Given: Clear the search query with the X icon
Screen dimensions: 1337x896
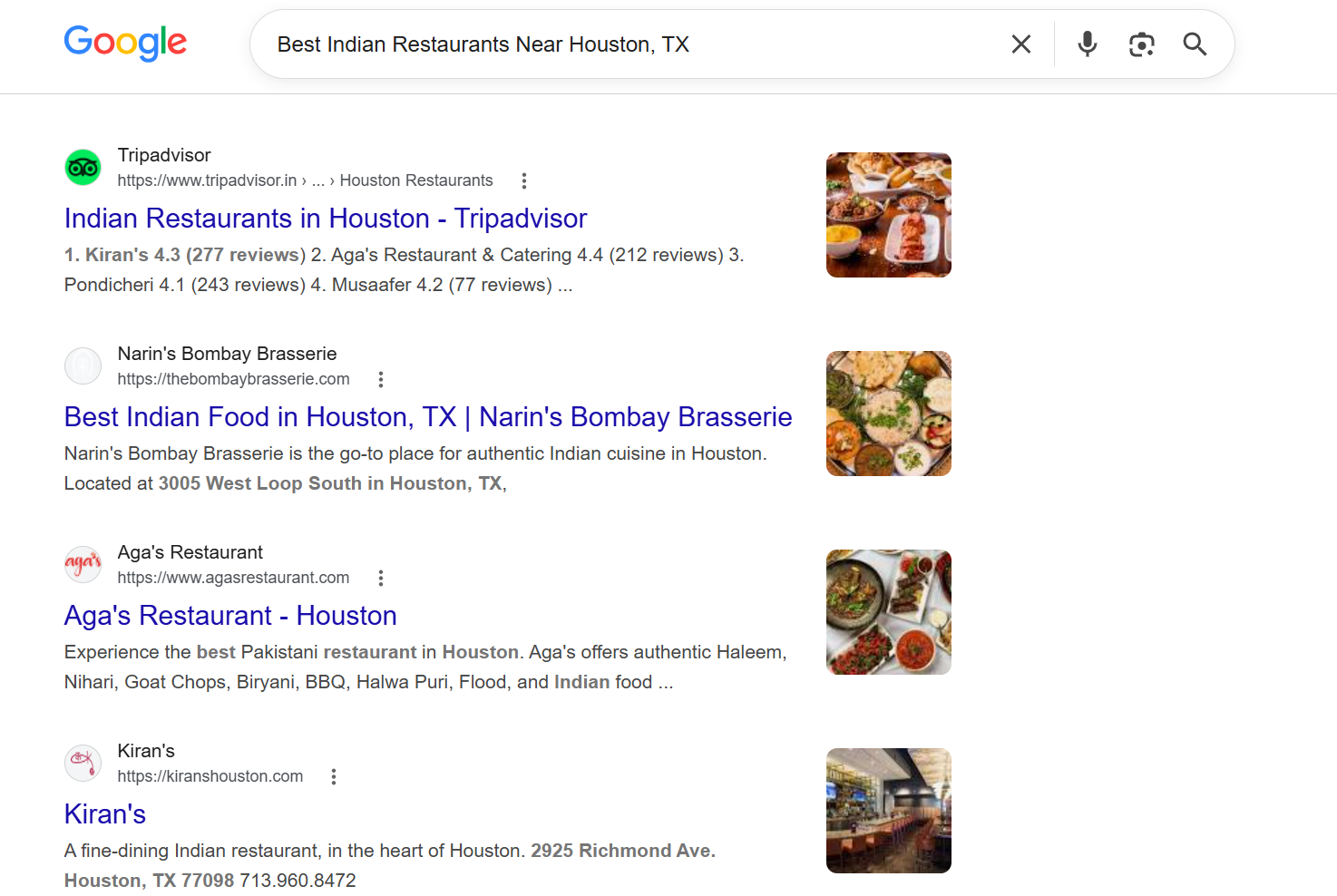Looking at the screenshot, I should click(1021, 44).
